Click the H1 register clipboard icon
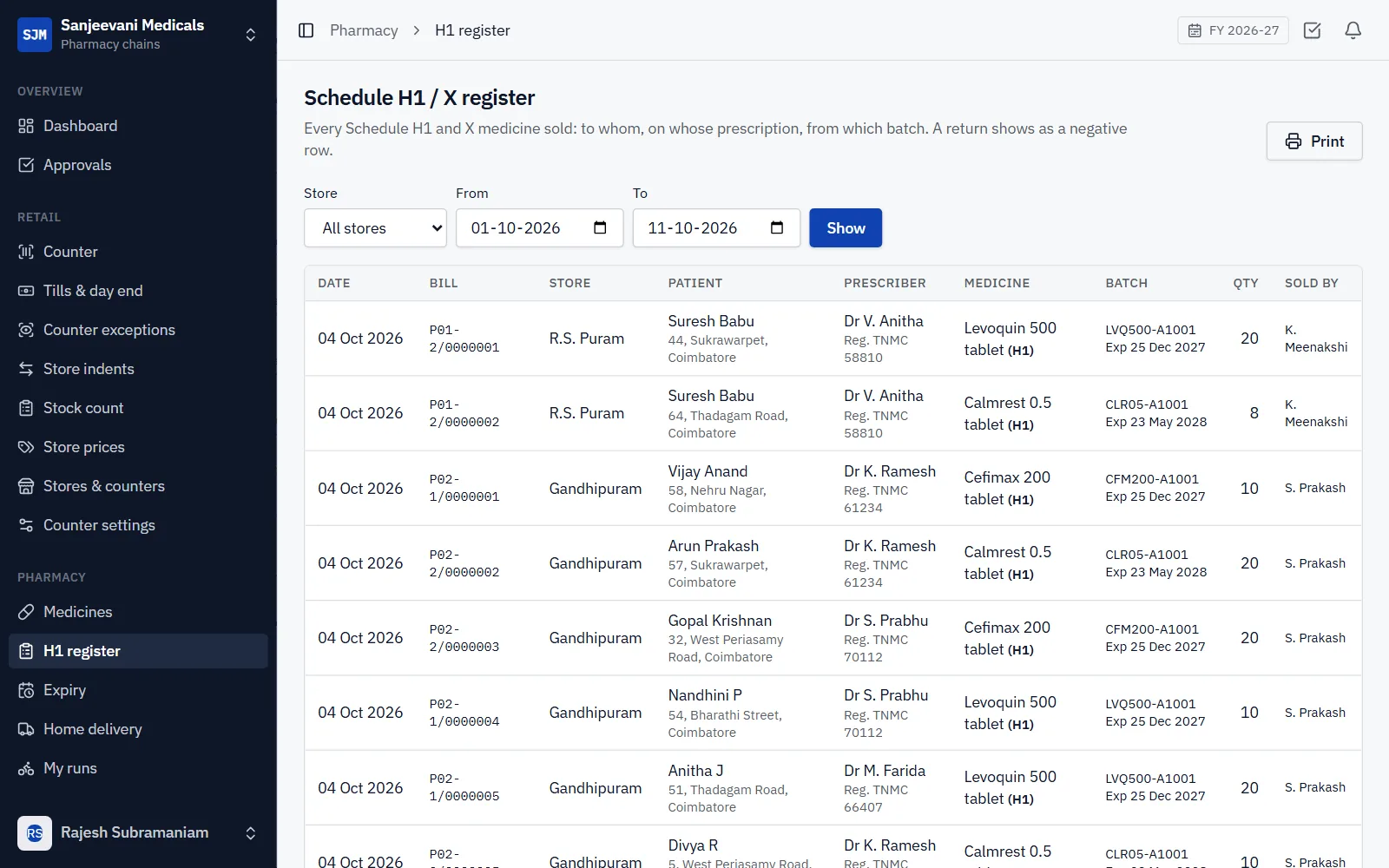The width and height of the screenshot is (1389, 868). (26, 651)
